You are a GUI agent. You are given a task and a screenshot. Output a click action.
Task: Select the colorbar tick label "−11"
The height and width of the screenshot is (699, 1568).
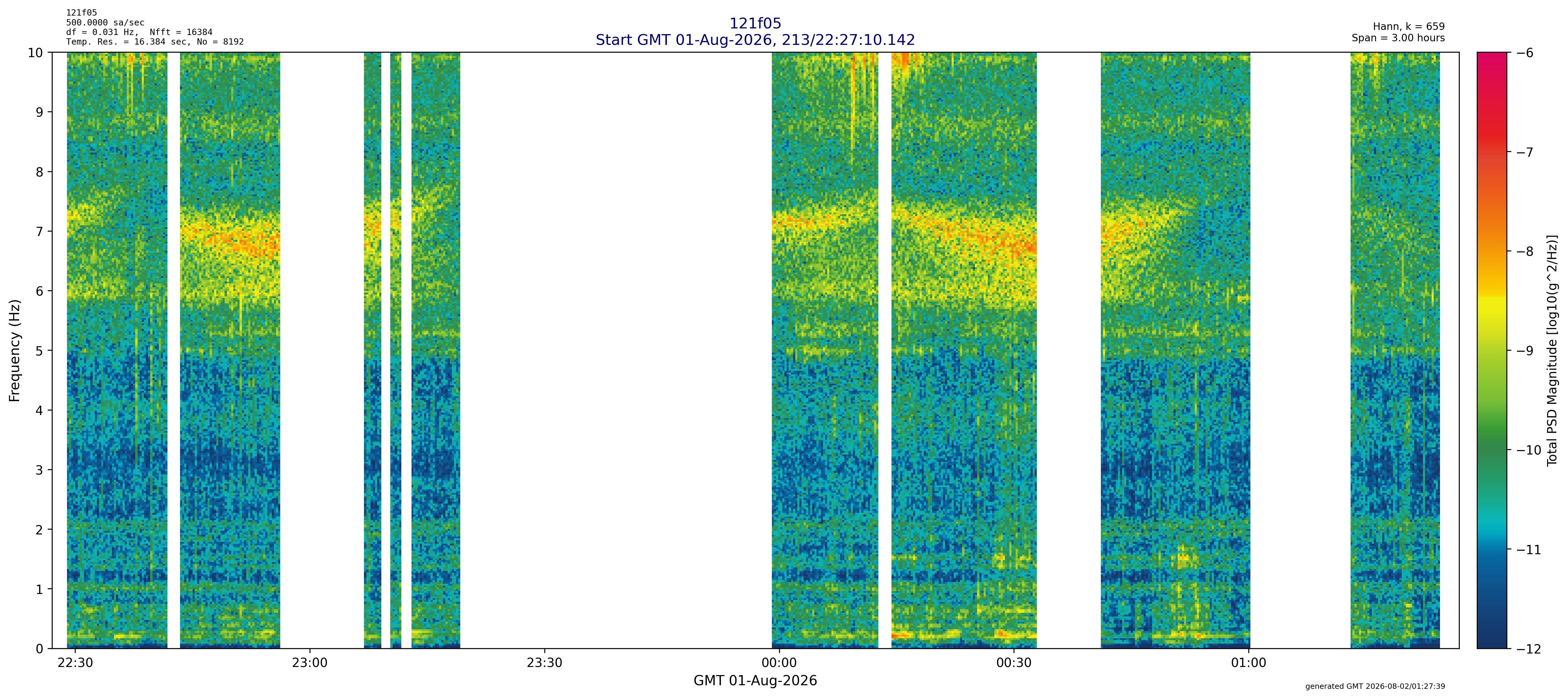[x=1529, y=550]
